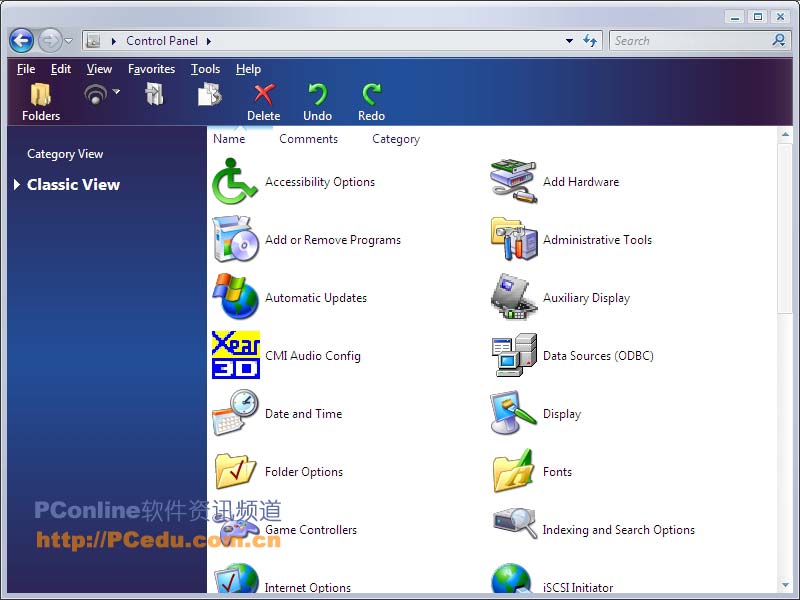Refresh the address bar view
The width and height of the screenshot is (800, 600).
click(590, 40)
